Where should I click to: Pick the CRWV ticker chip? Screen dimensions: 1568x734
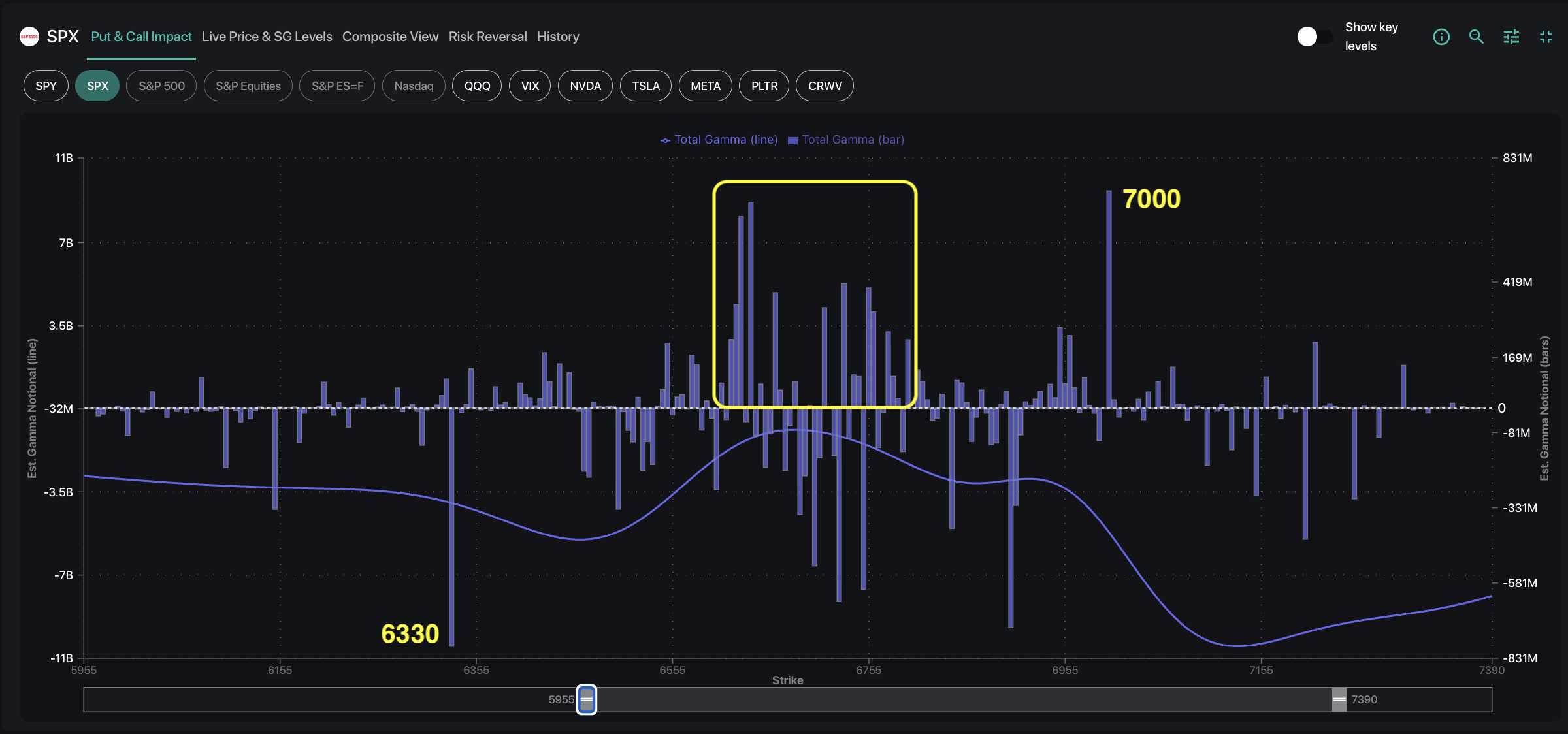(825, 86)
